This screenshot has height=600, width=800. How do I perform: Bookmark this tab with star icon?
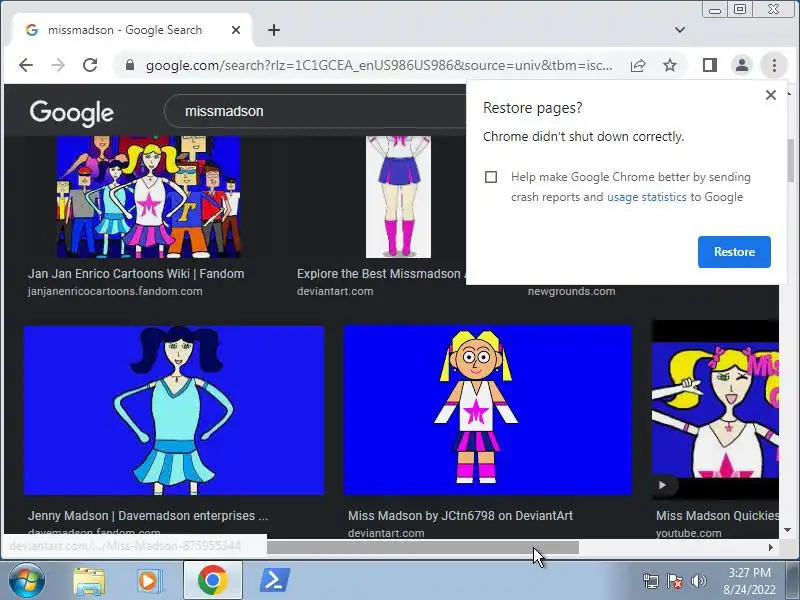pyautogui.click(x=670, y=65)
